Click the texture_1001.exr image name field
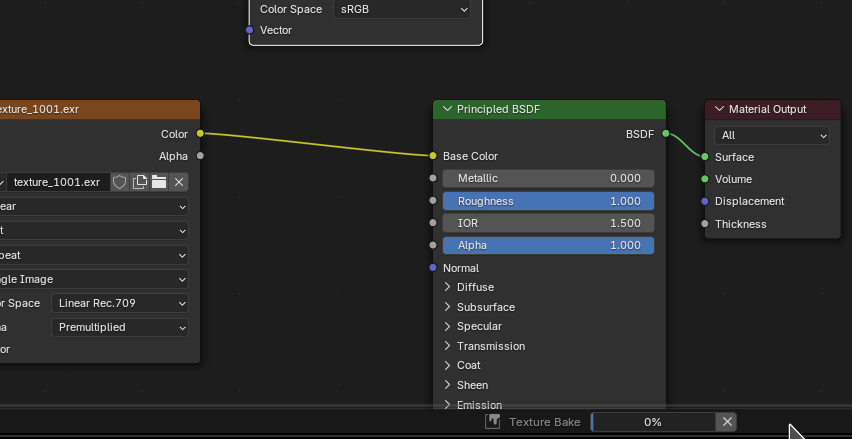Image resolution: width=852 pixels, height=439 pixels. tap(57, 182)
